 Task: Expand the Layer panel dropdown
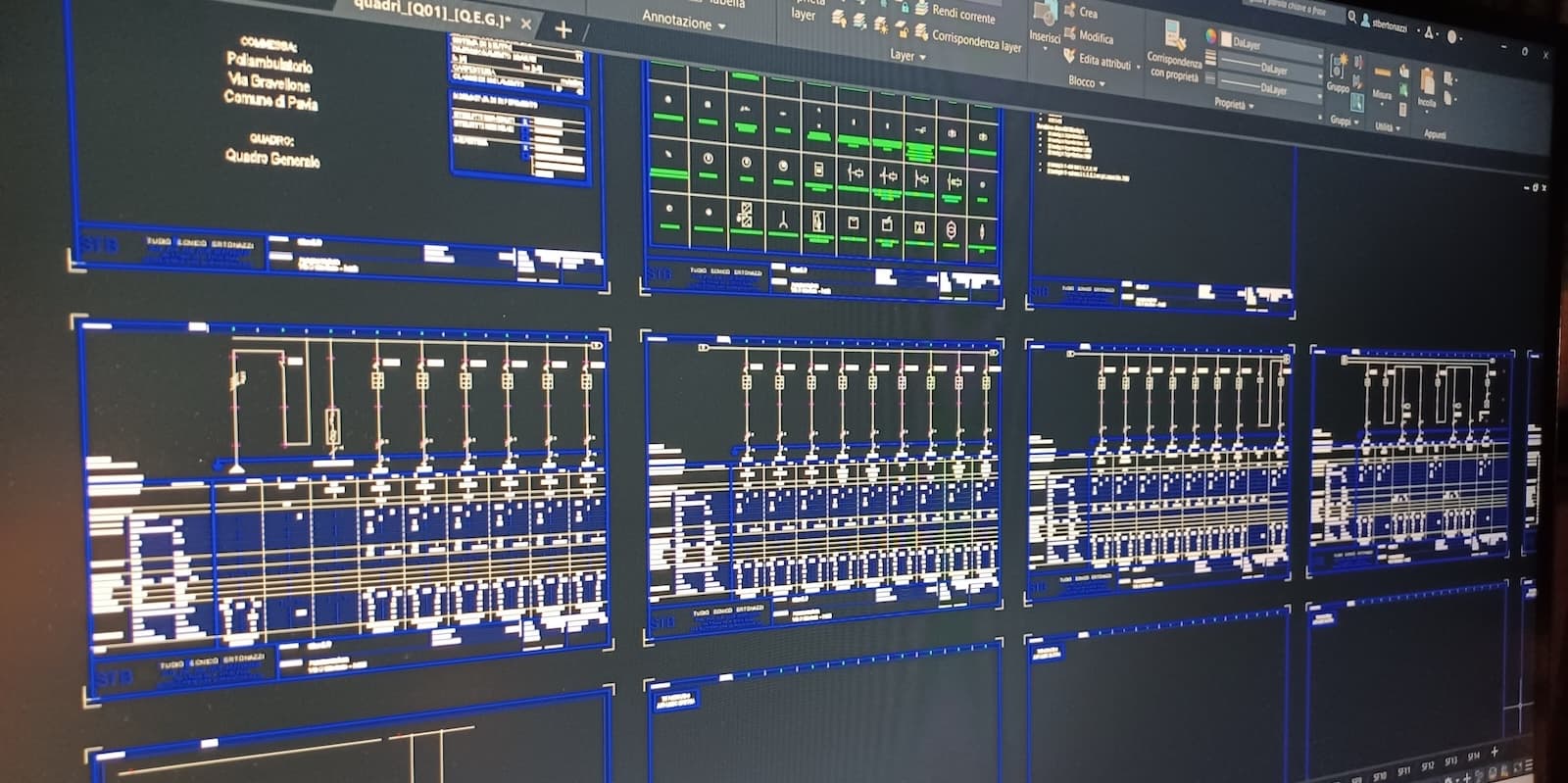pos(907,56)
